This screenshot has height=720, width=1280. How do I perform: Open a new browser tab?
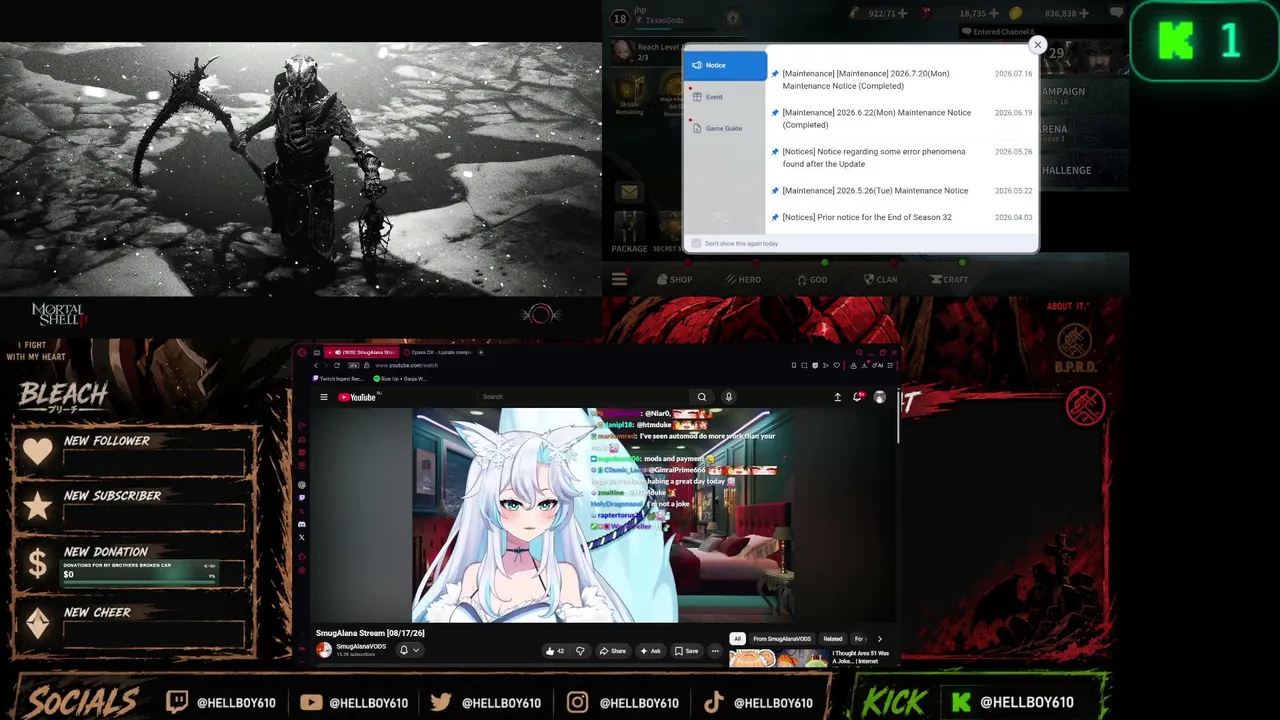pyautogui.click(x=481, y=352)
